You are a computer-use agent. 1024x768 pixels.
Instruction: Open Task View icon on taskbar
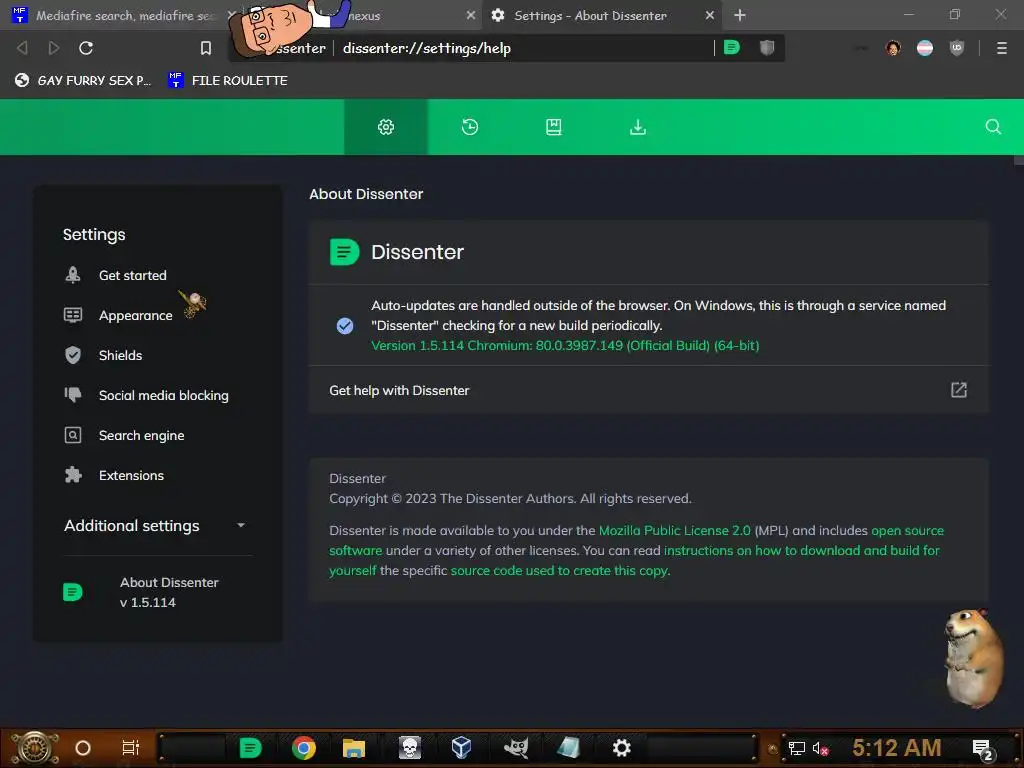(x=131, y=748)
